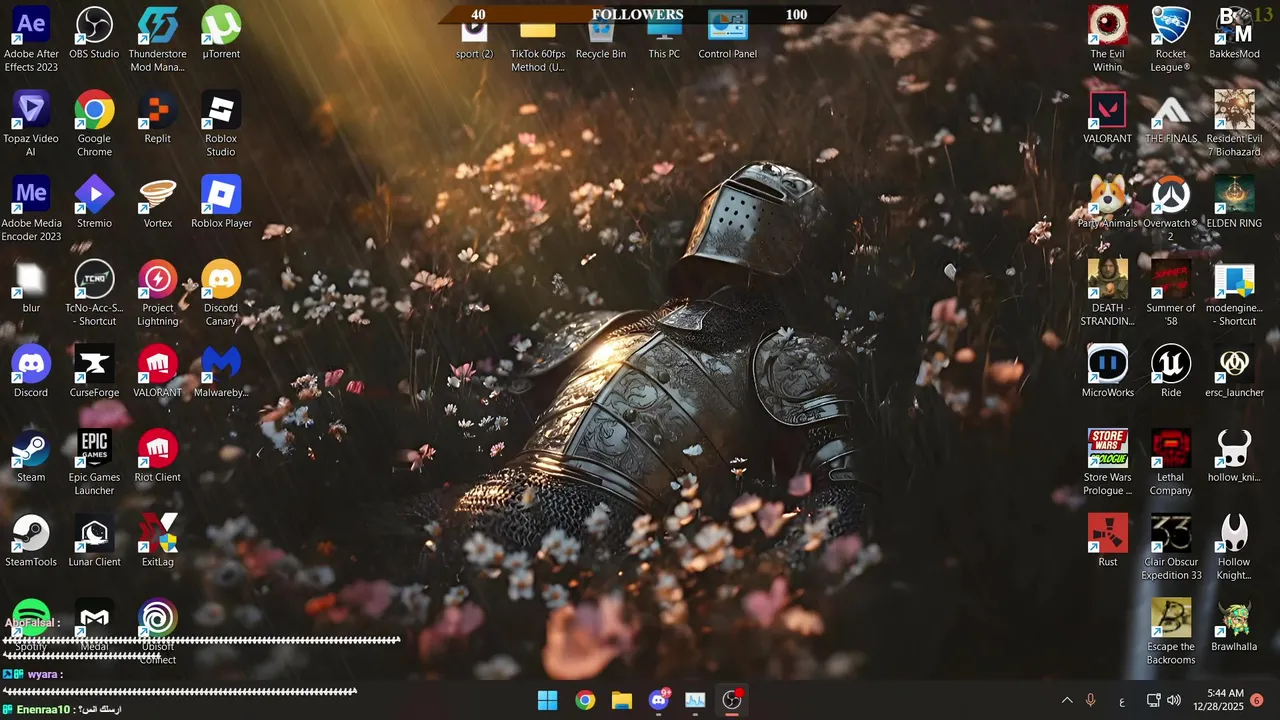Open TcNo-Acc-S... Shortcut icon
The height and width of the screenshot is (720, 1280).
tap(94, 294)
